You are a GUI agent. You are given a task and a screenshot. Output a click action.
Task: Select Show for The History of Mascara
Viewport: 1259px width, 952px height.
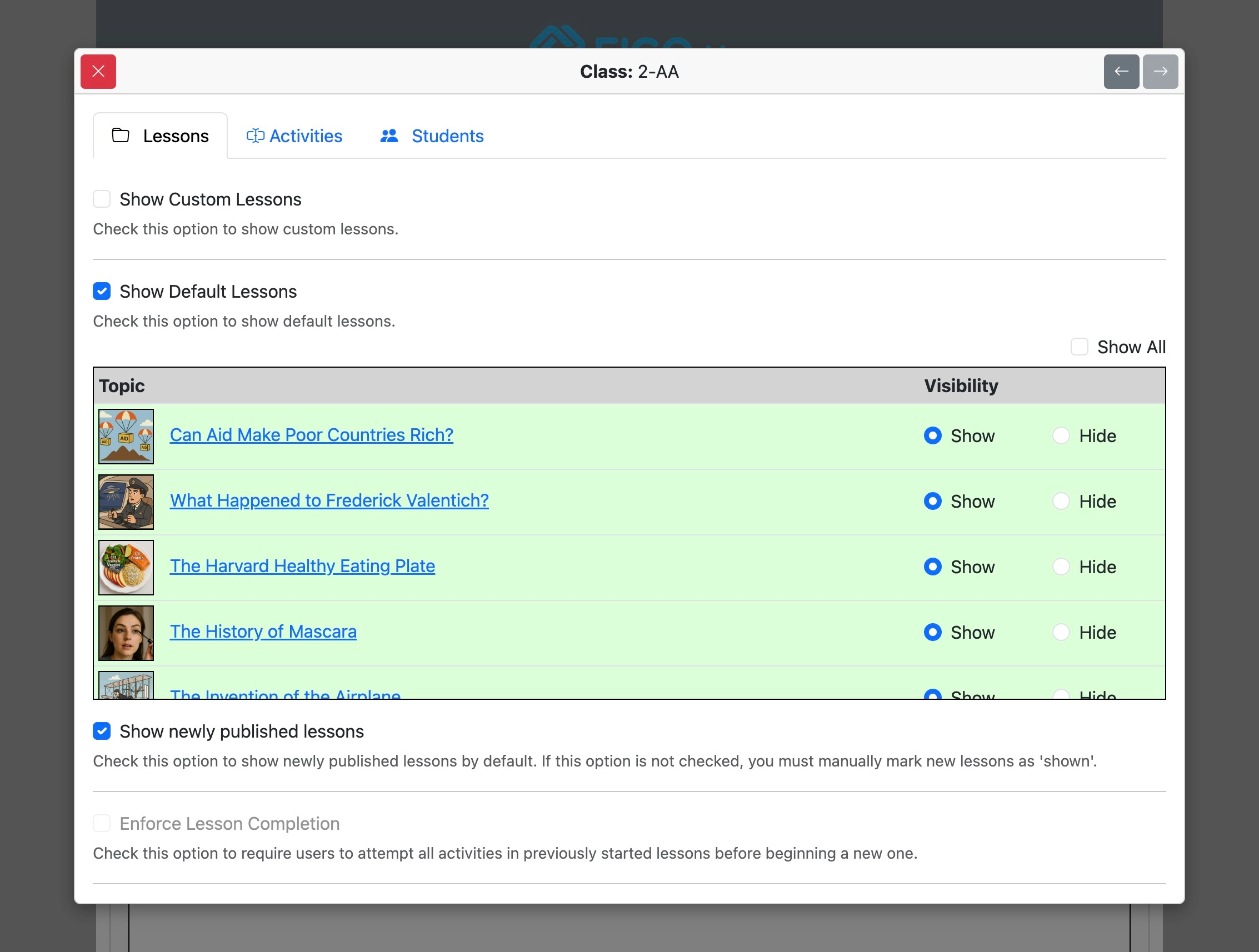tap(932, 632)
